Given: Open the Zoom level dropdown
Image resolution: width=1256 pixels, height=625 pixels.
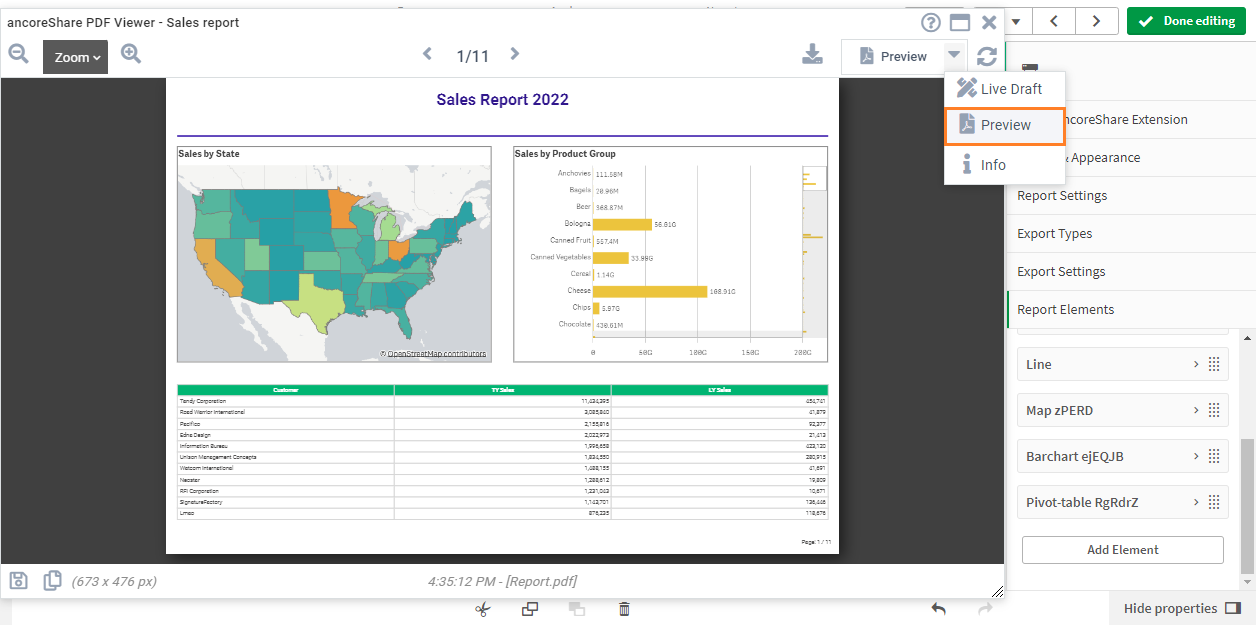Looking at the screenshot, I should [75, 57].
